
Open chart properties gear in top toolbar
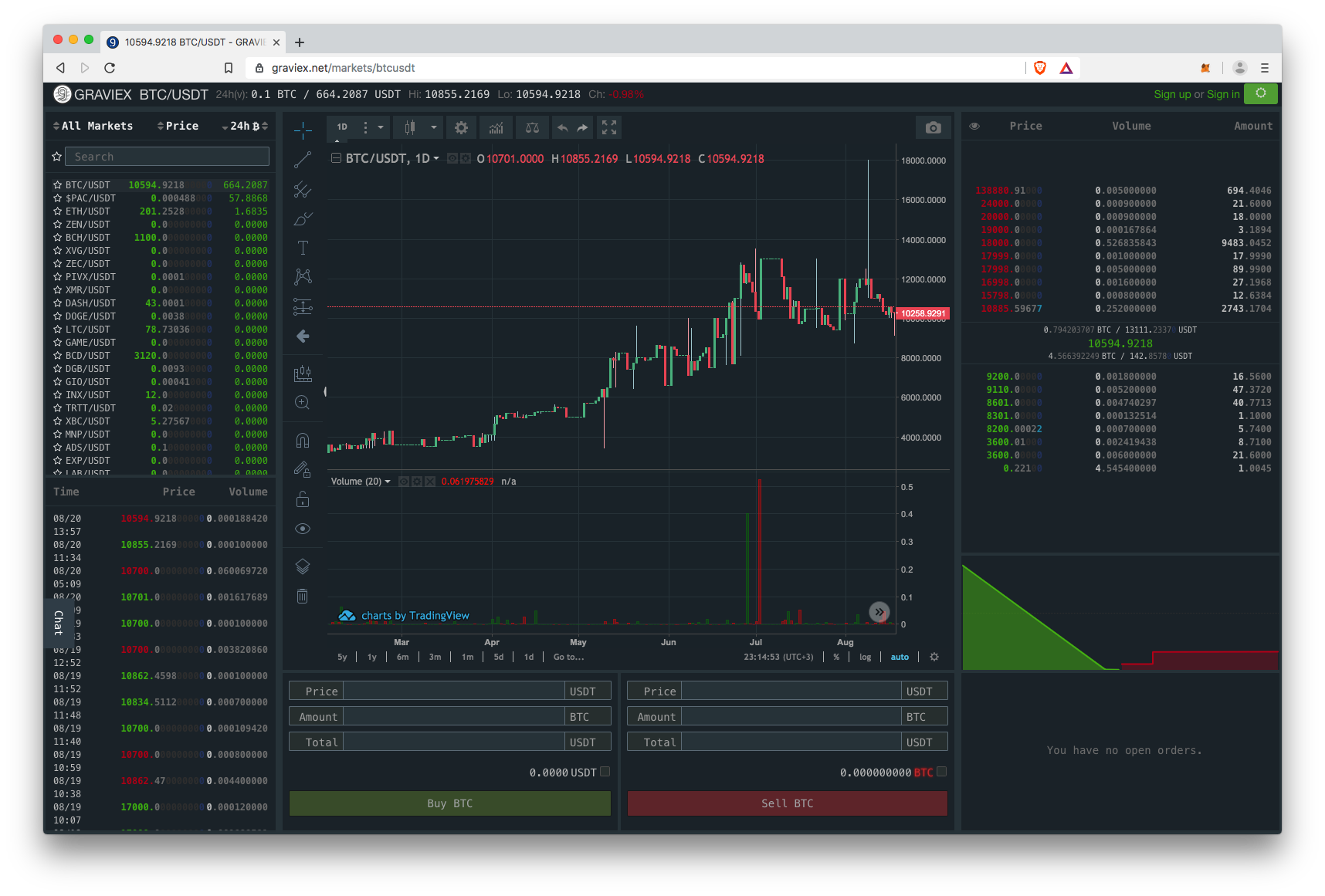click(x=461, y=127)
